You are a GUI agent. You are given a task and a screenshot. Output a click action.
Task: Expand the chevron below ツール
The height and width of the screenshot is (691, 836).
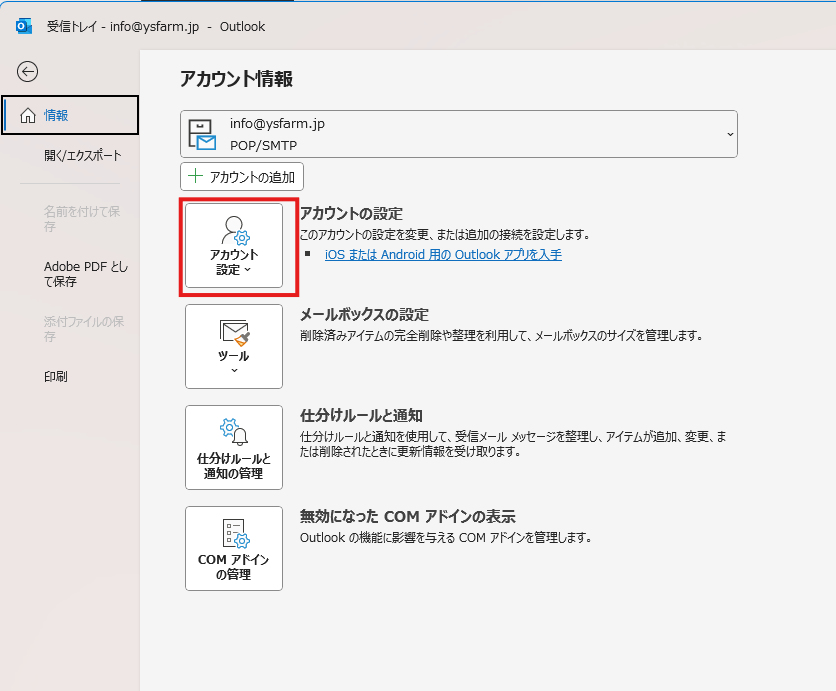[234, 371]
